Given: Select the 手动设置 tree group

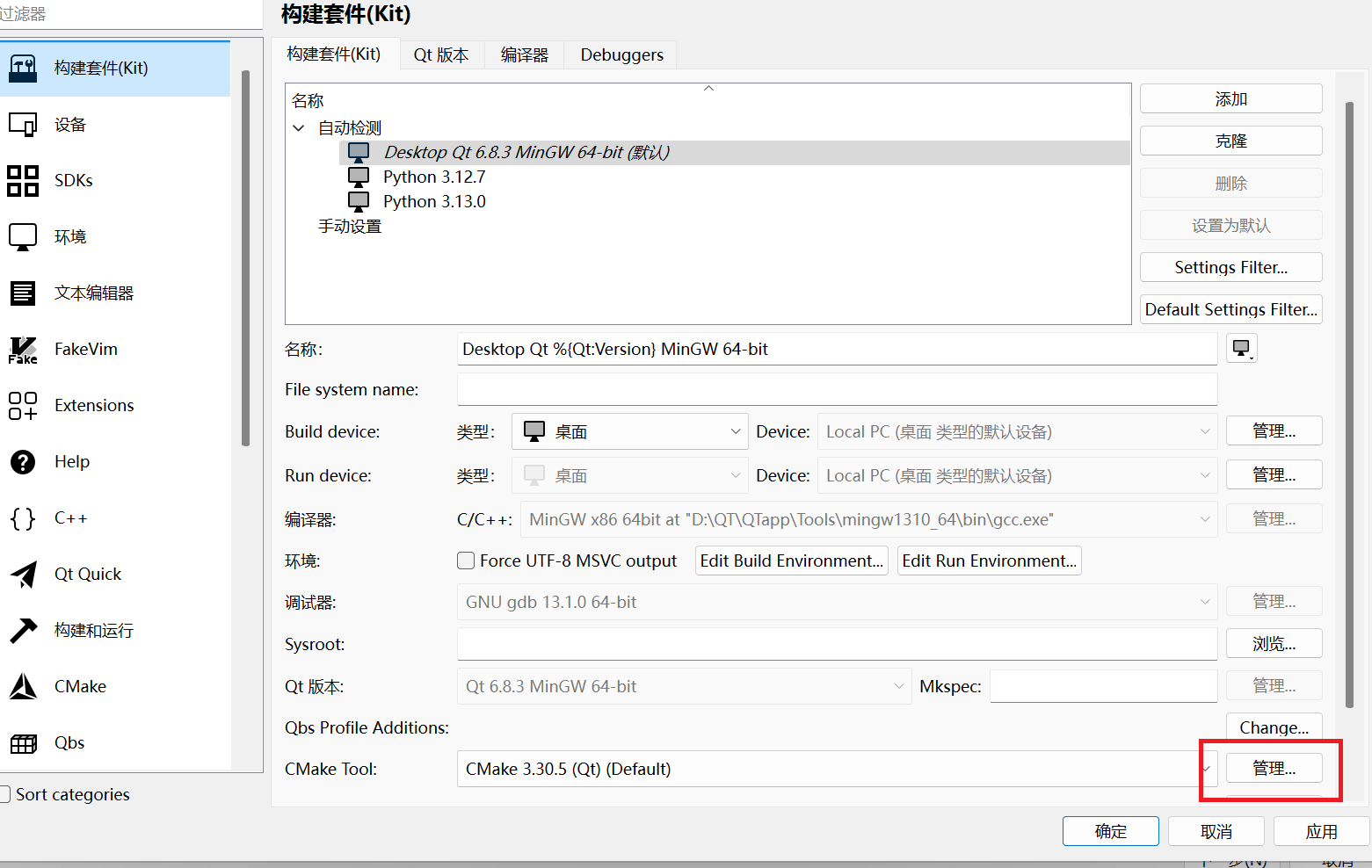Looking at the screenshot, I should point(350,227).
